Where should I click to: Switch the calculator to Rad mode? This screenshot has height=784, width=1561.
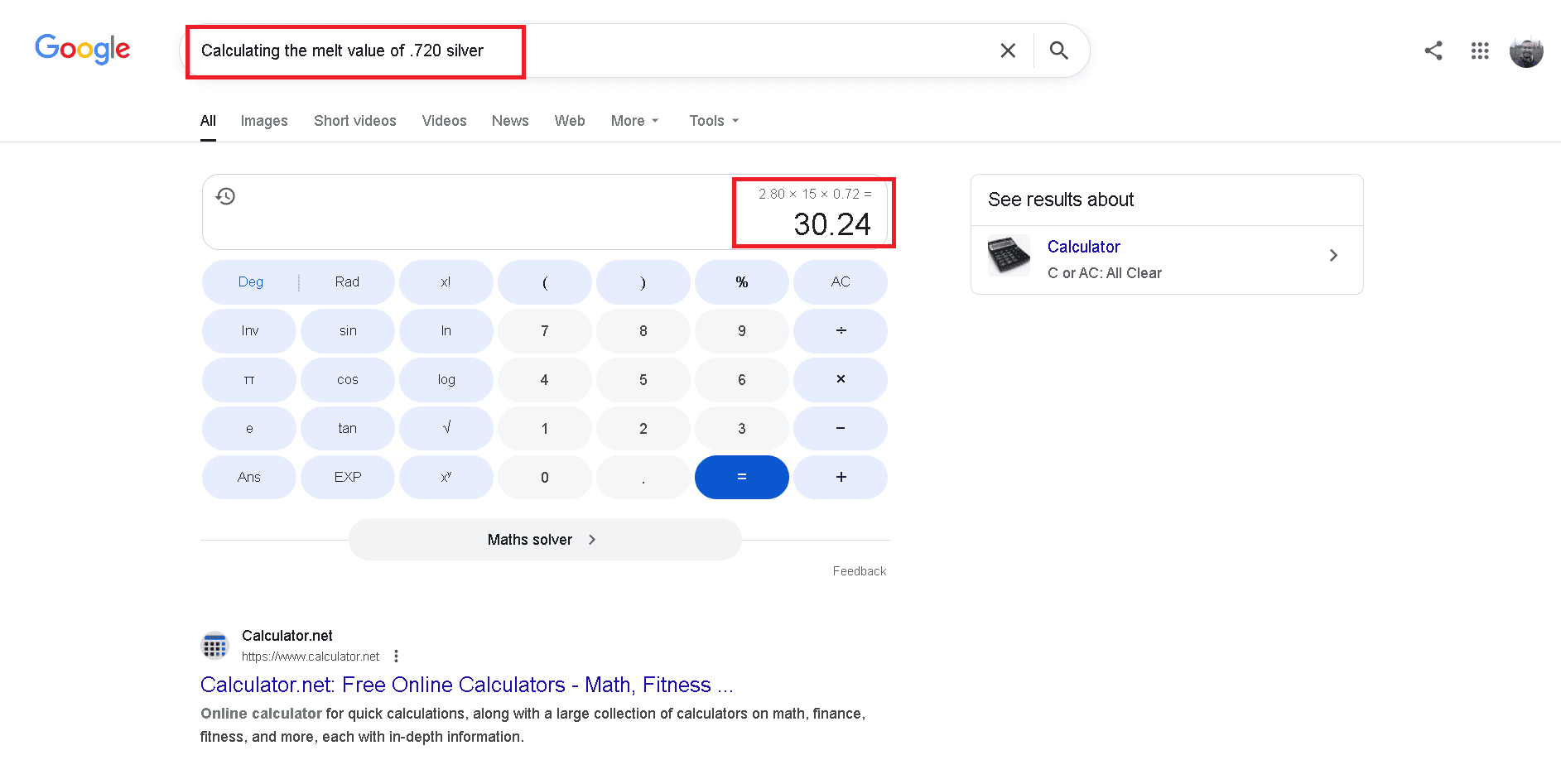tap(347, 281)
